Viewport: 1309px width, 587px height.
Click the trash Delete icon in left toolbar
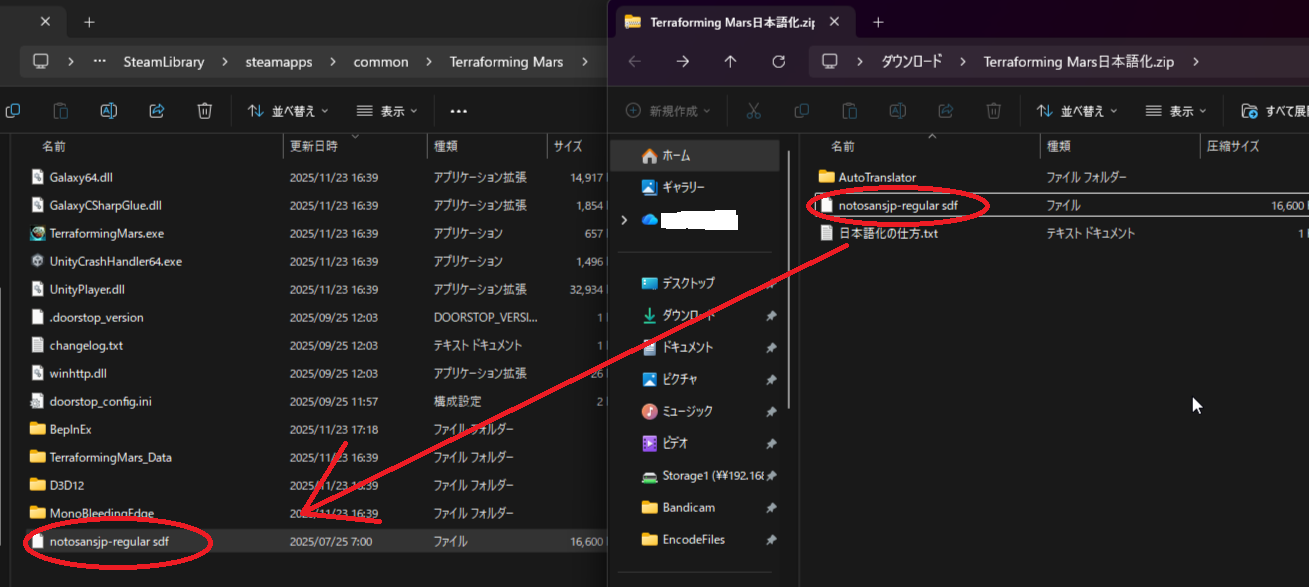[x=205, y=111]
